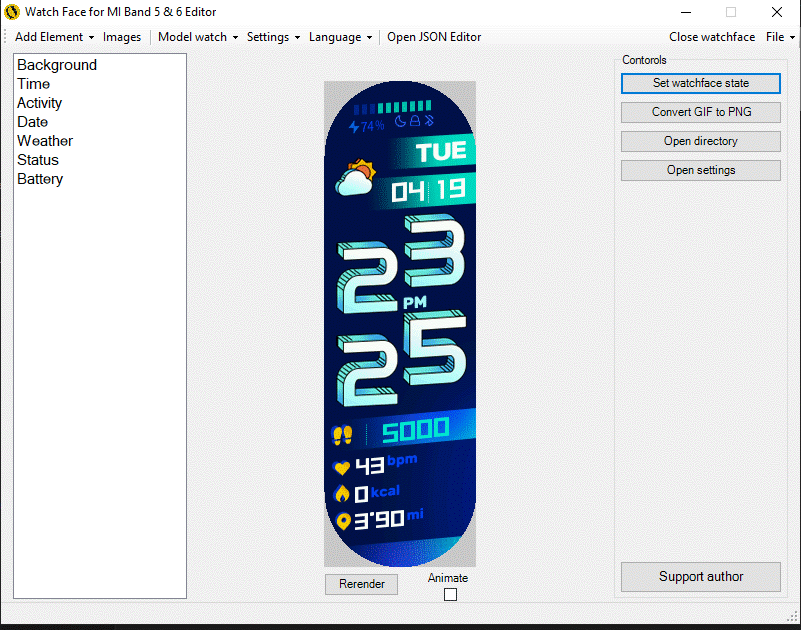Screen dimensions: 801x630
Task: Enable the Animate checkbox
Action: tap(450, 595)
